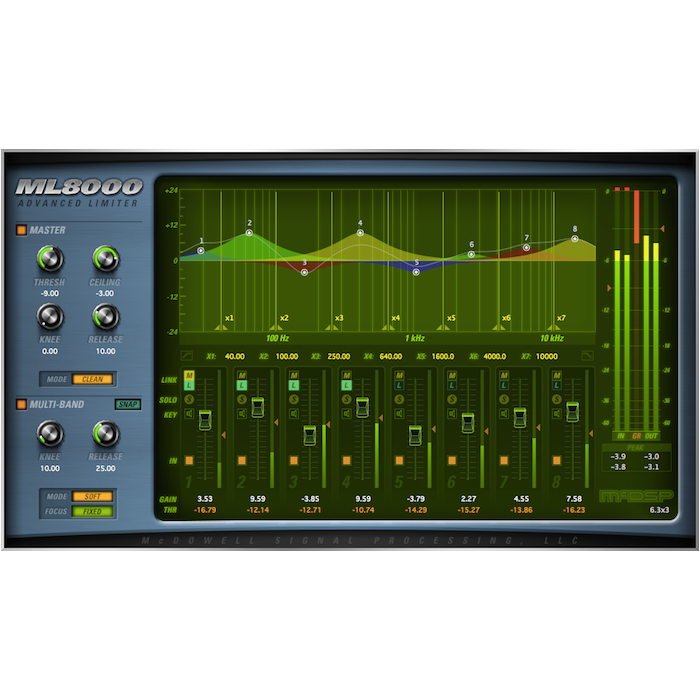700x700 pixels.
Task: Click band 6 gain fader handle
Action: [468, 423]
